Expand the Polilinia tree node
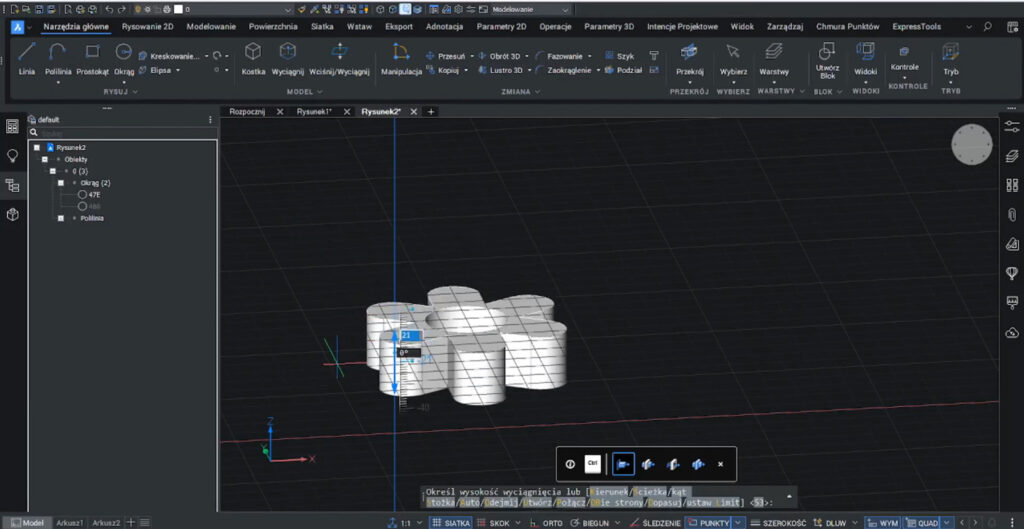 (61, 218)
